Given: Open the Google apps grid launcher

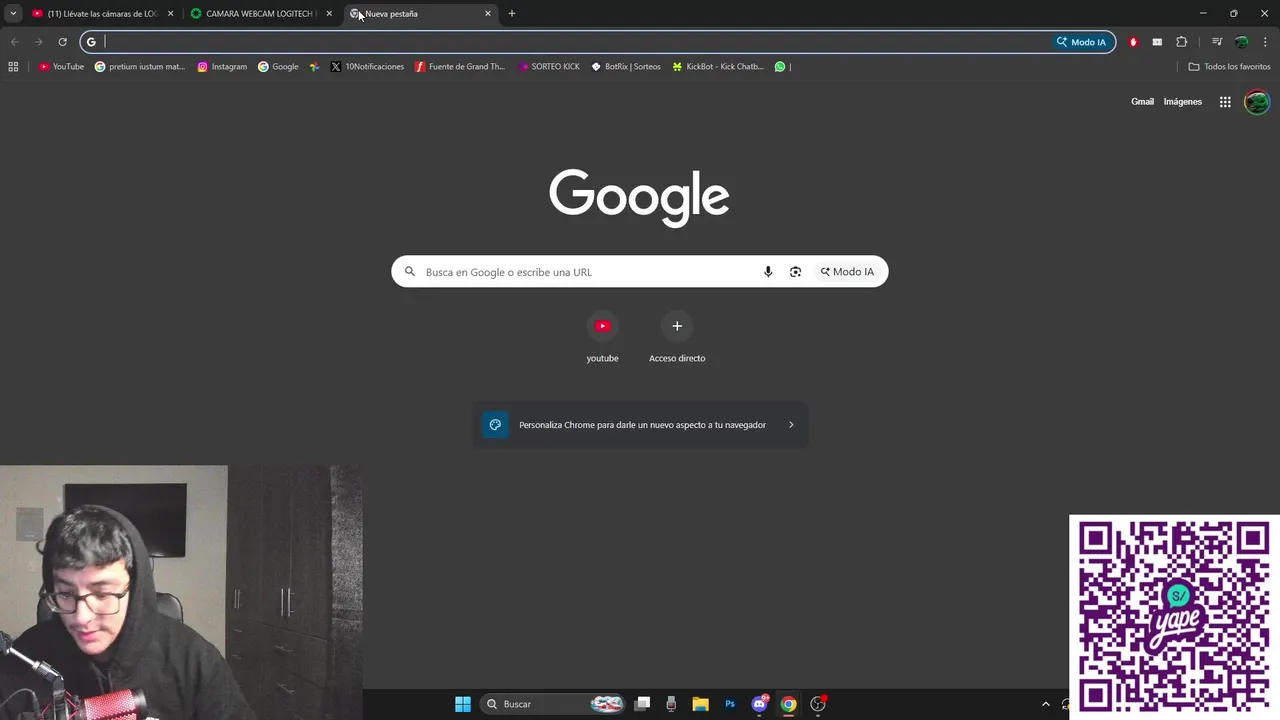Looking at the screenshot, I should [1225, 102].
